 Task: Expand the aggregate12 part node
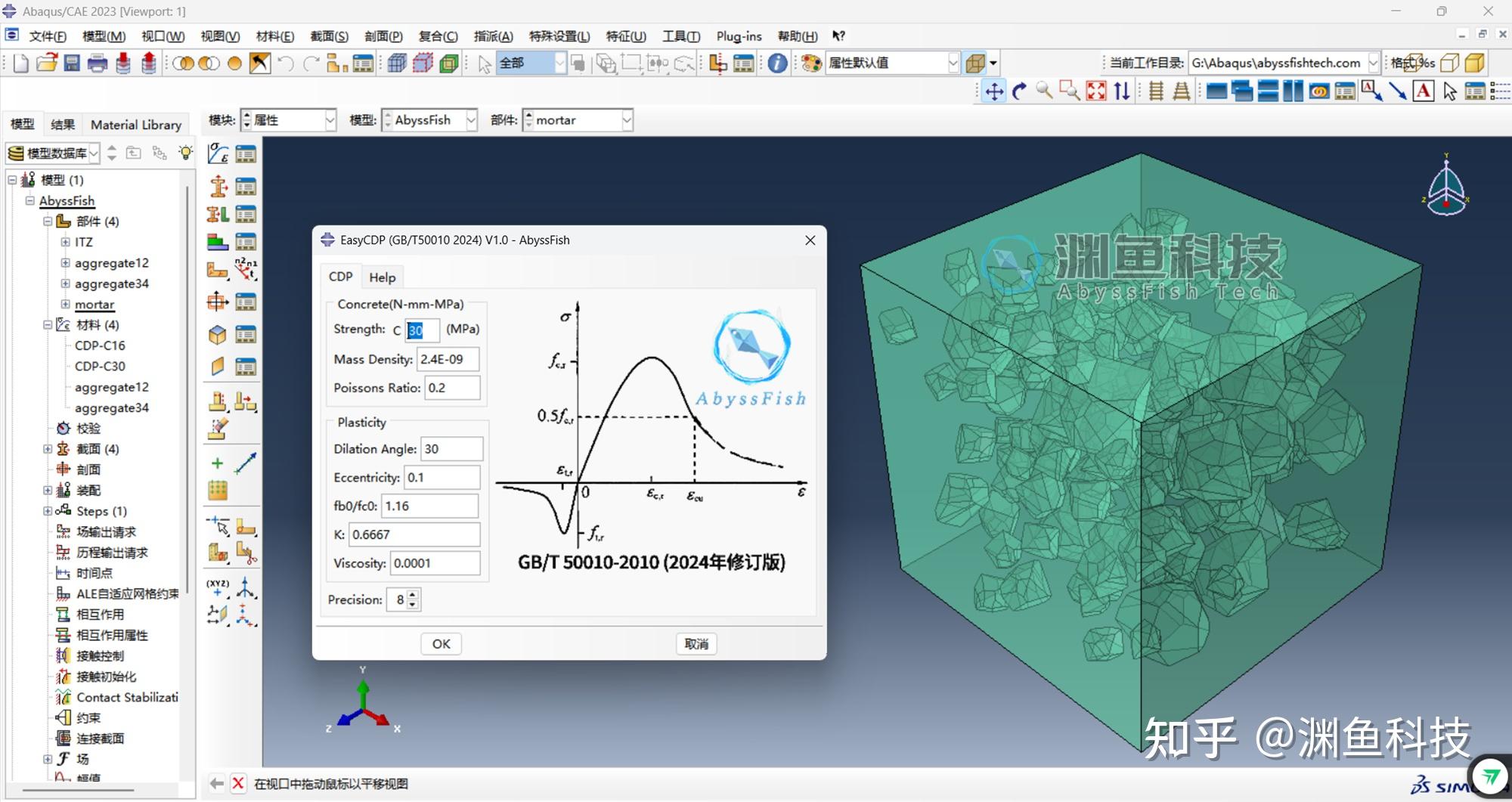click(65, 263)
